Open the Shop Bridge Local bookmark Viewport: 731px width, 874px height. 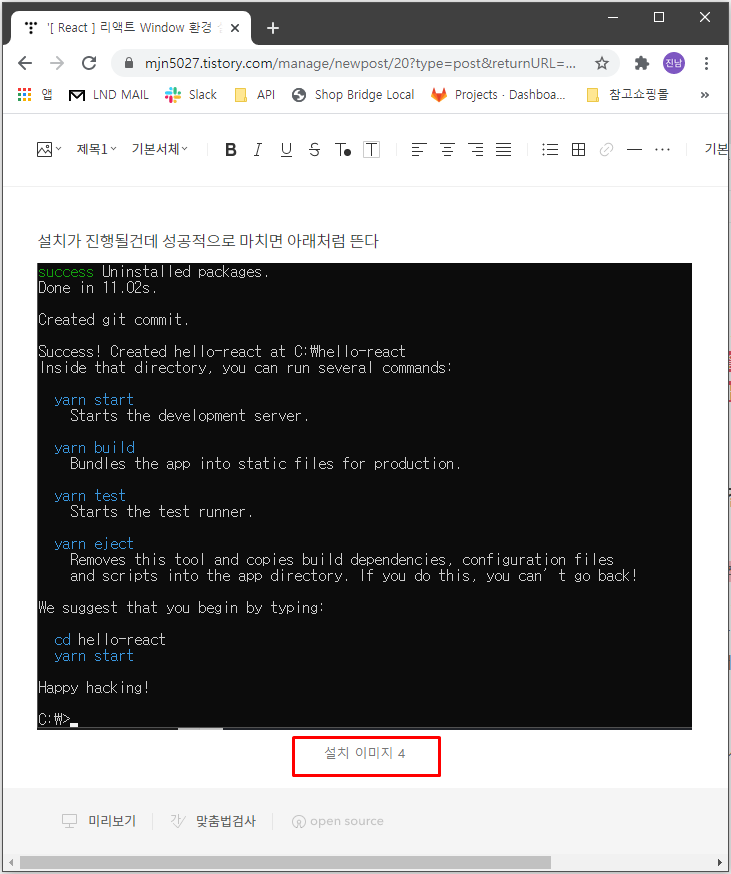353,95
